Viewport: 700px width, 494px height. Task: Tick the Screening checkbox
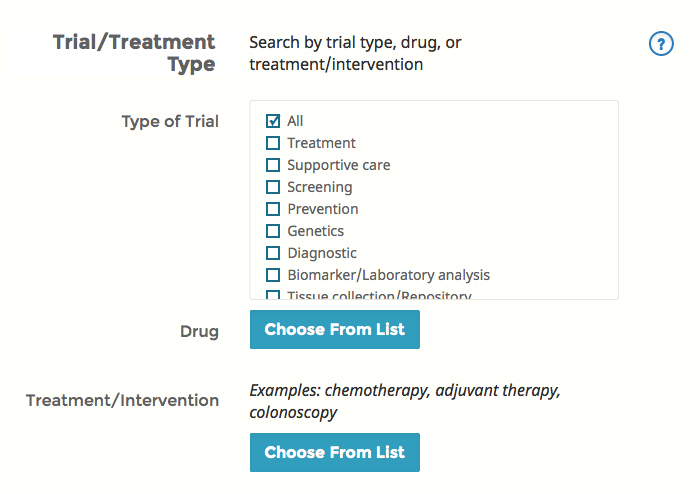point(273,187)
